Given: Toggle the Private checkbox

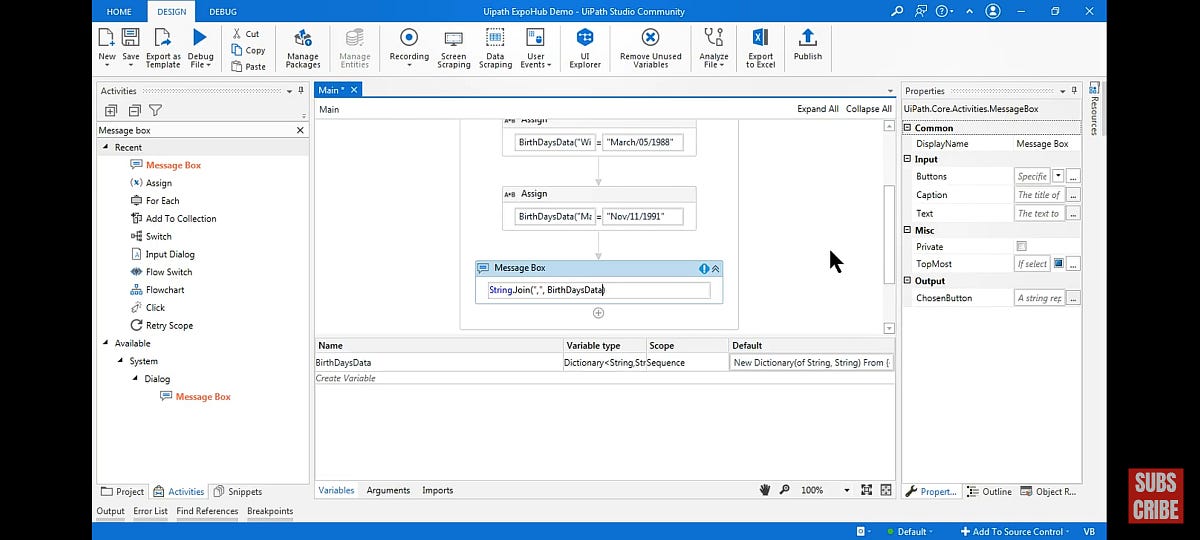Looking at the screenshot, I should click(1021, 246).
